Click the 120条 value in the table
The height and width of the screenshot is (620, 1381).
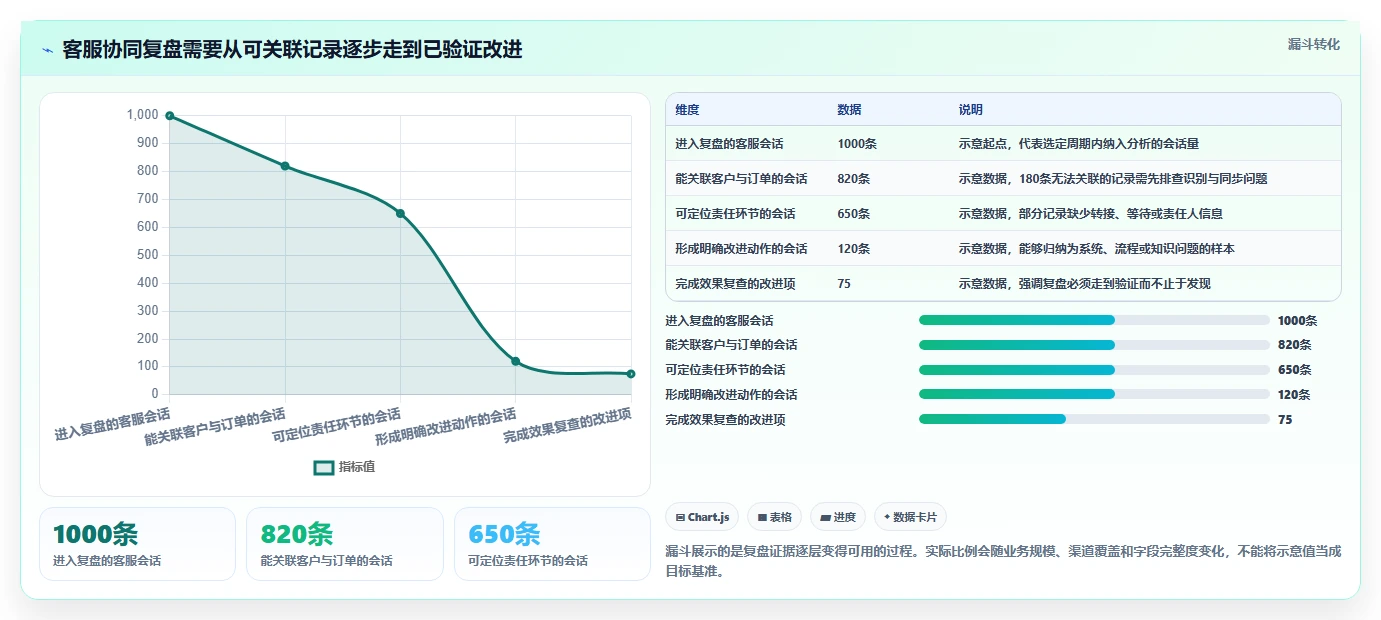pos(854,248)
